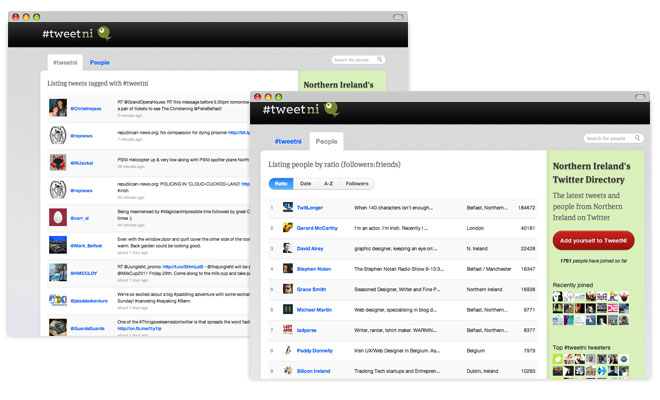
Task: Click 'Belfast / Manchester' location text
Action: (489, 269)
